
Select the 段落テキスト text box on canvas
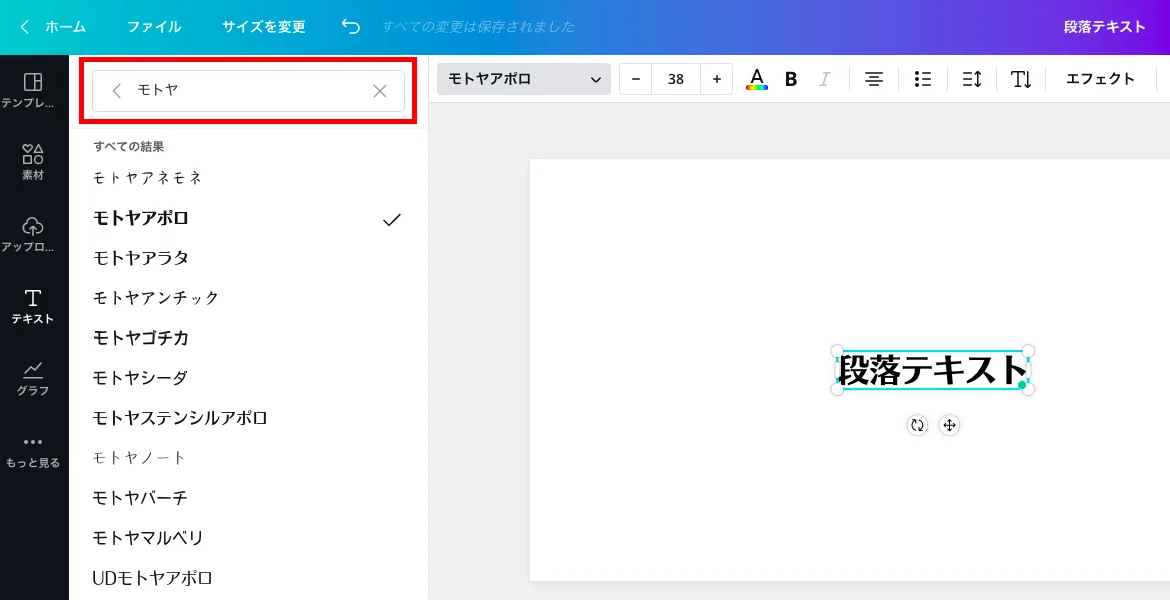(x=933, y=370)
